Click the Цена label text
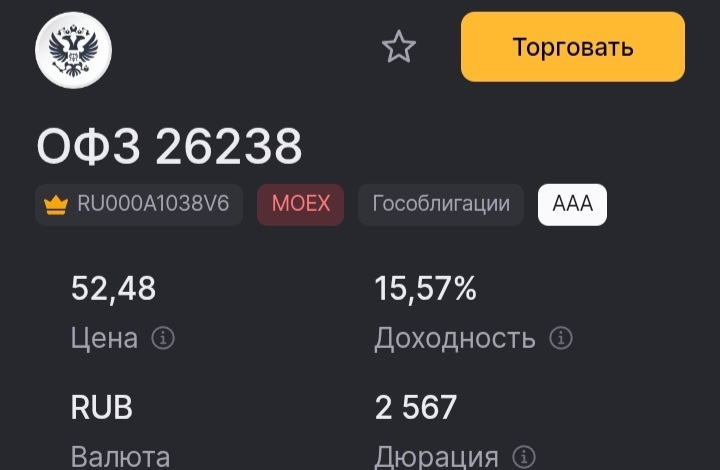Image resolution: width=720 pixels, height=470 pixels. (x=104, y=338)
